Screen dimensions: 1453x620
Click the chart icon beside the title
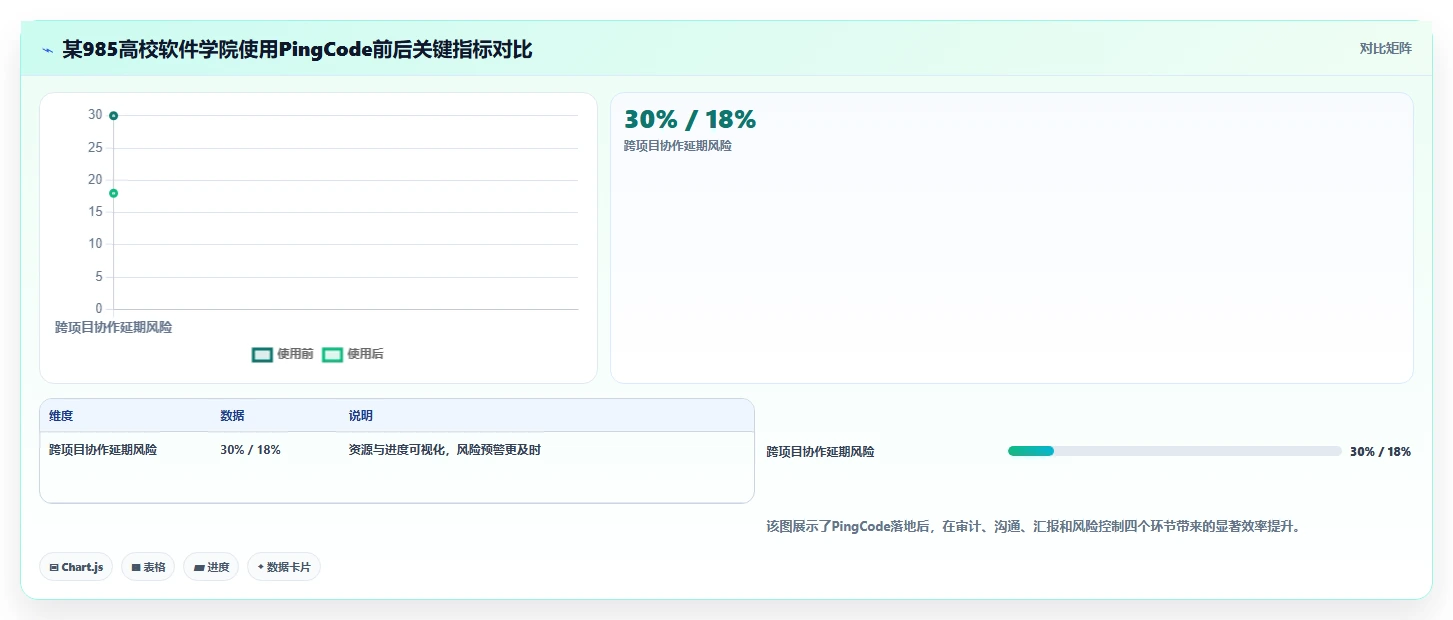coord(47,50)
